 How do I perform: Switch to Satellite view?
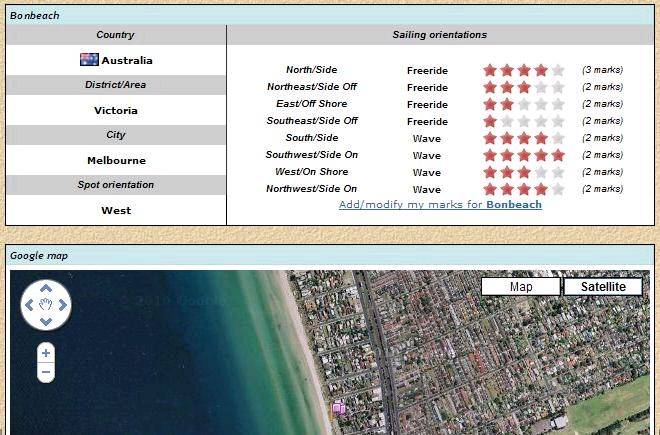pos(602,287)
